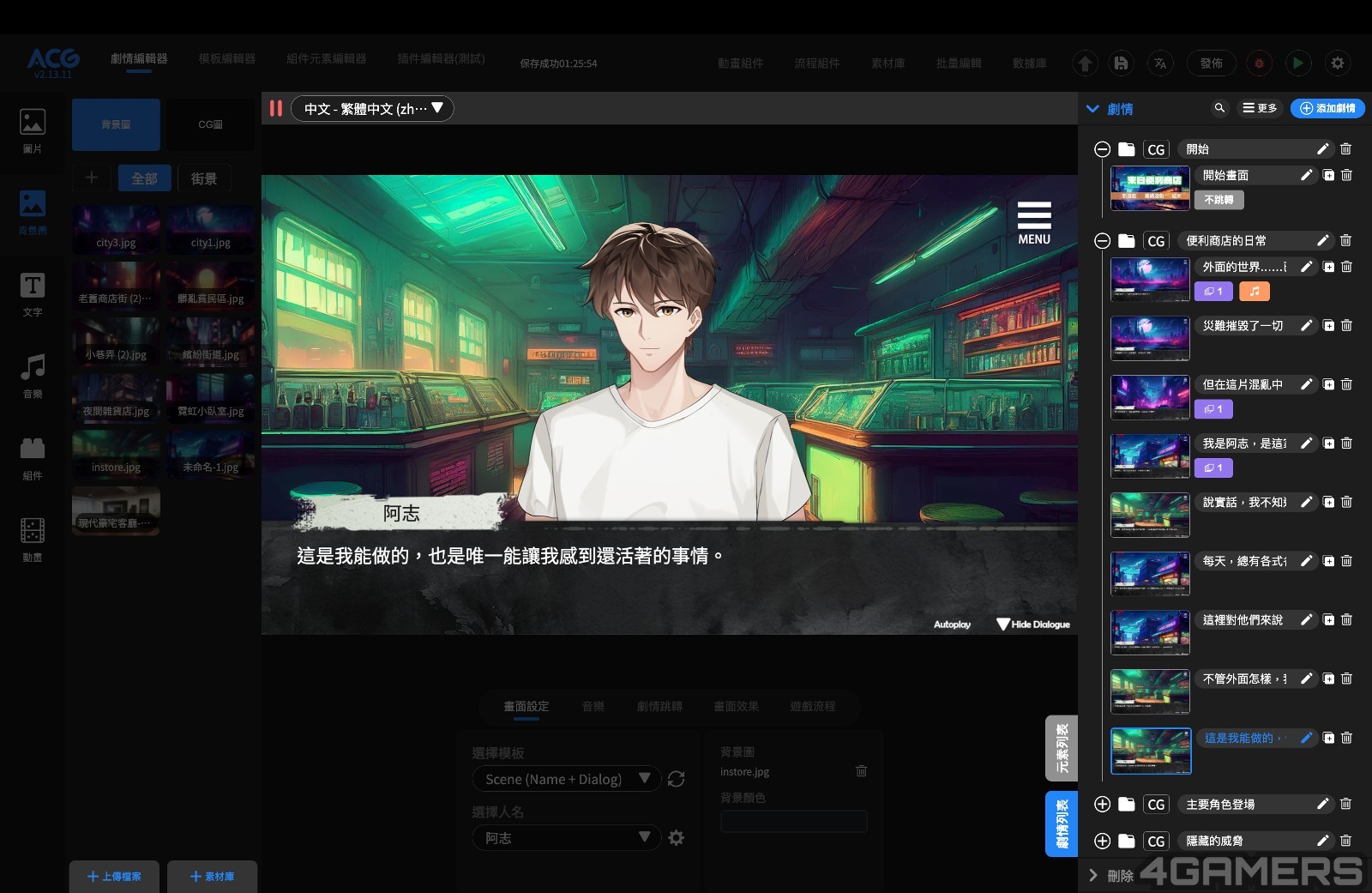
Task: Expand the 刪除 section chevron
Action: (x=1092, y=875)
